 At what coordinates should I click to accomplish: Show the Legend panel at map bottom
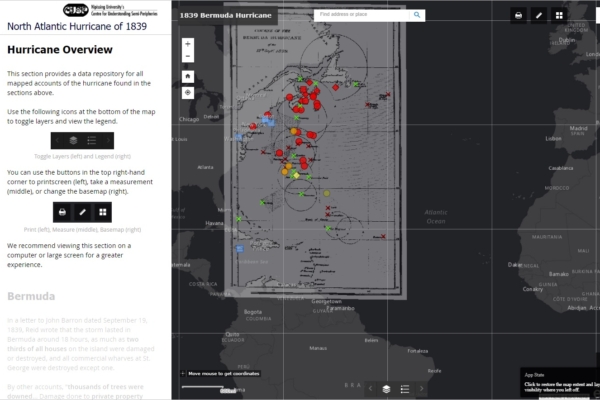pyautogui.click(x=405, y=389)
